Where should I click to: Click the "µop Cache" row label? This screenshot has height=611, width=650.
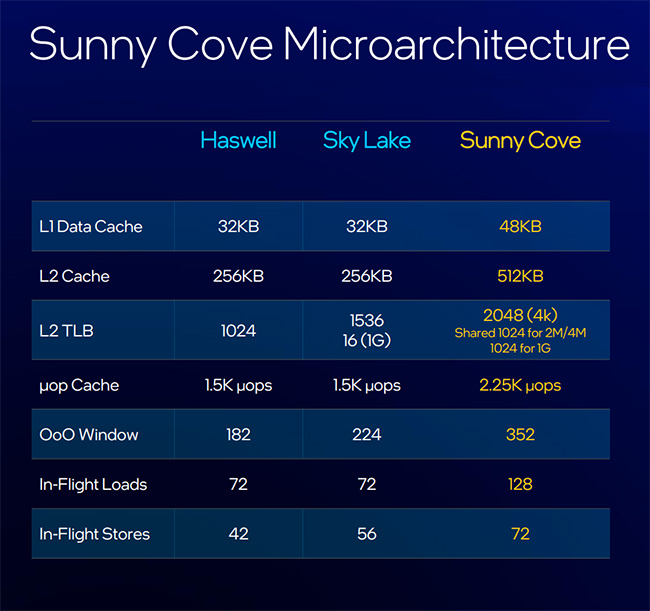(x=79, y=386)
